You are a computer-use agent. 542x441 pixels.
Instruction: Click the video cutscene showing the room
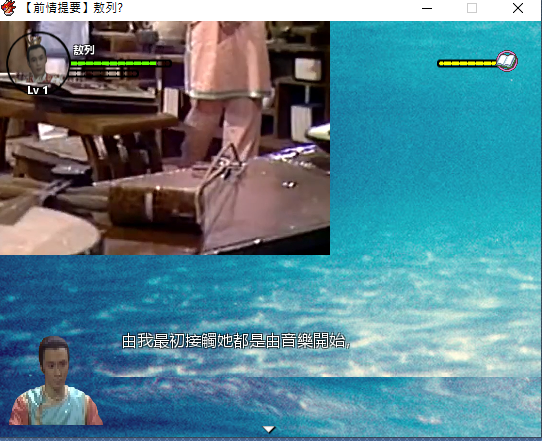[x=165, y=138]
